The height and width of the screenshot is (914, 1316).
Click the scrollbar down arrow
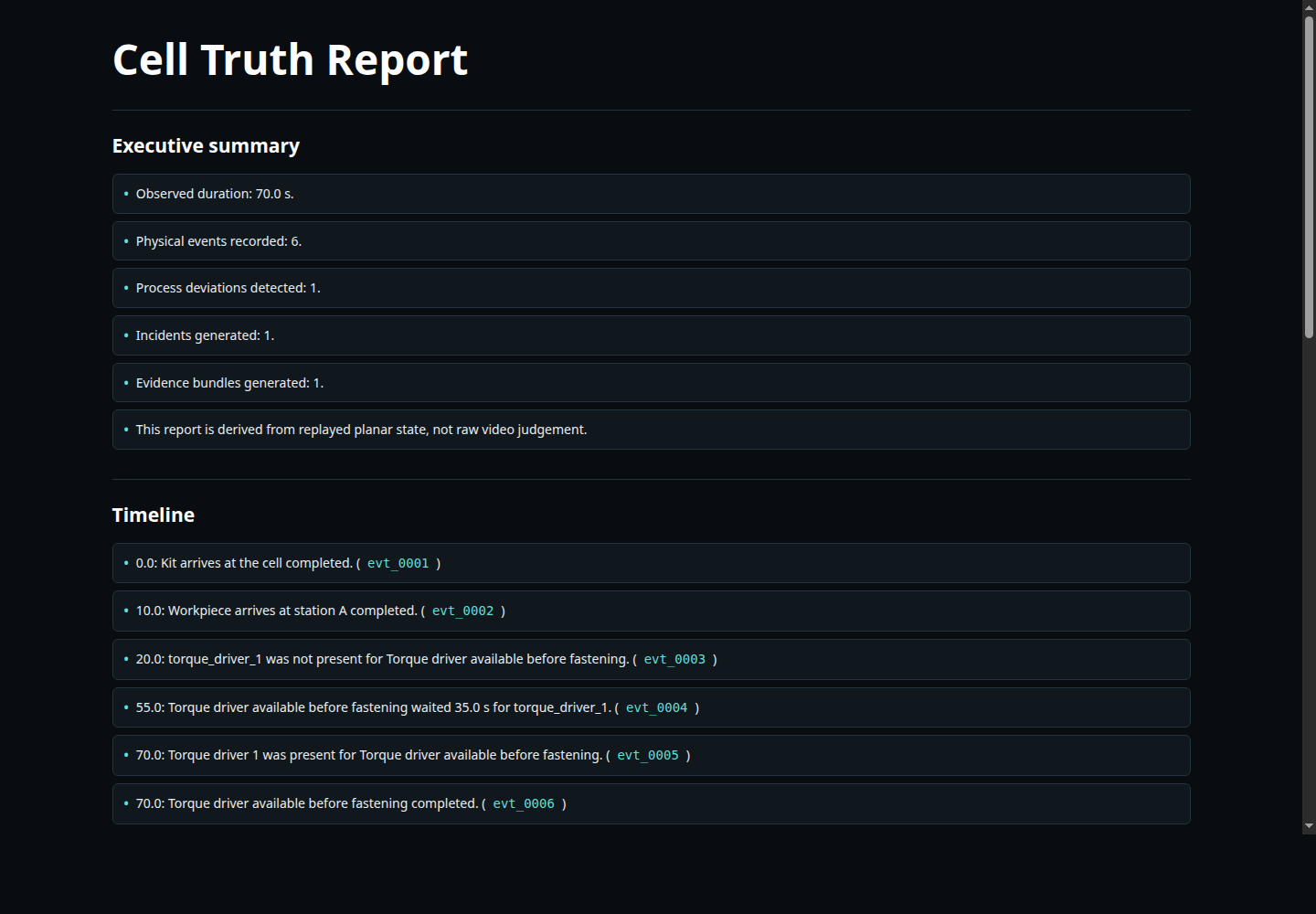[1309, 826]
